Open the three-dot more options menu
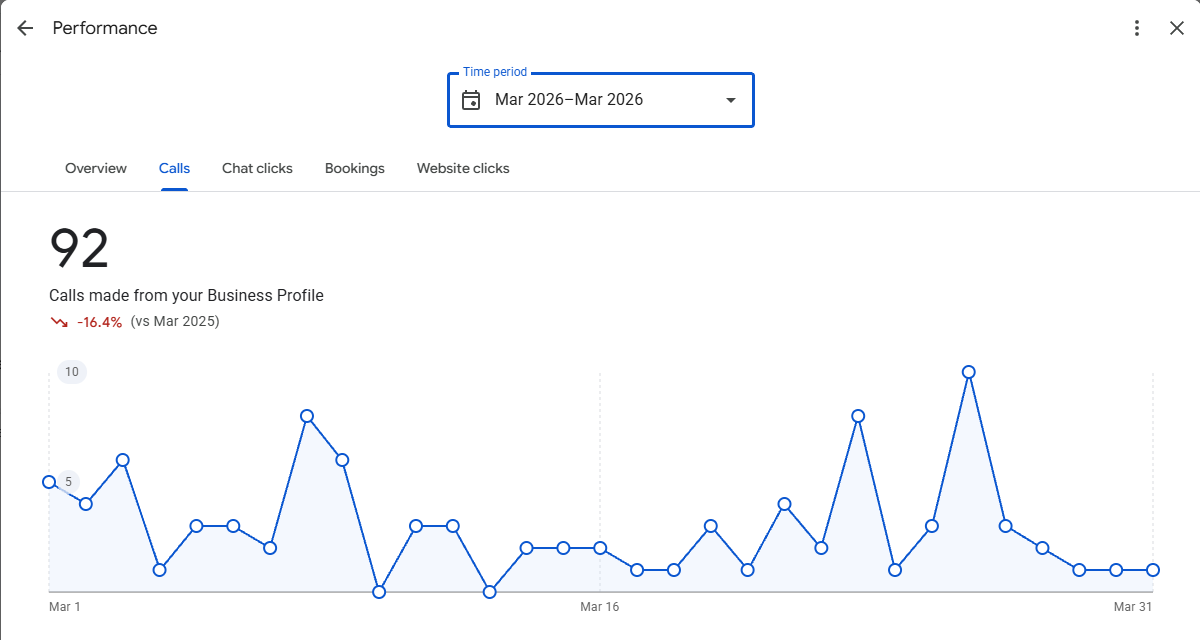Screen dimensions: 1200x640 pyautogui.click(x=1137, y=28)
